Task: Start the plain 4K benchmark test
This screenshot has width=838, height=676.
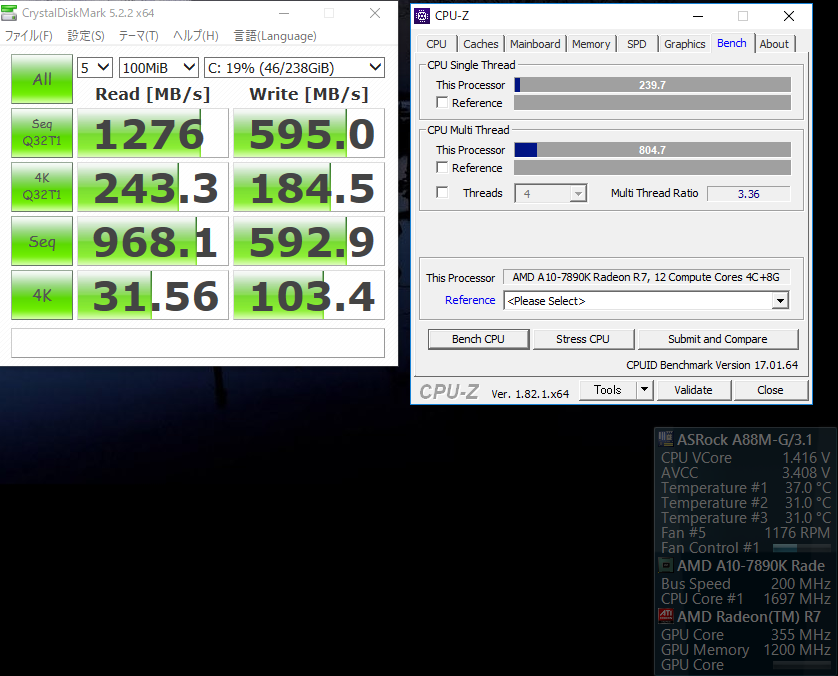Action: click(42, 295)
